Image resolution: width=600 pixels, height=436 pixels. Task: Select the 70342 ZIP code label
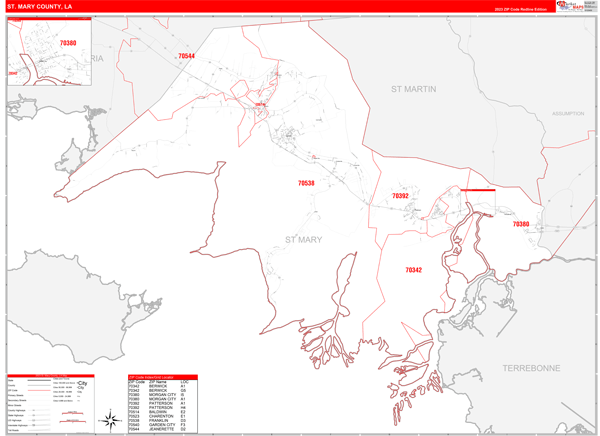click(414, 270)
